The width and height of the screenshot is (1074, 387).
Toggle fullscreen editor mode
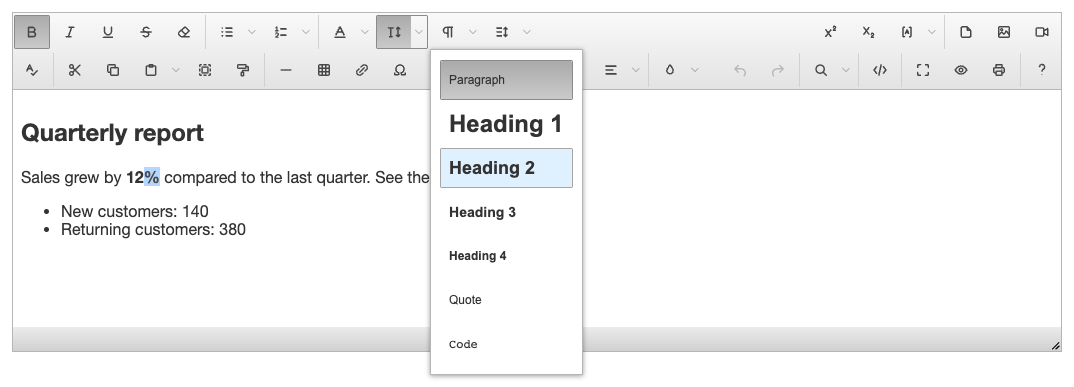[923, 70]
